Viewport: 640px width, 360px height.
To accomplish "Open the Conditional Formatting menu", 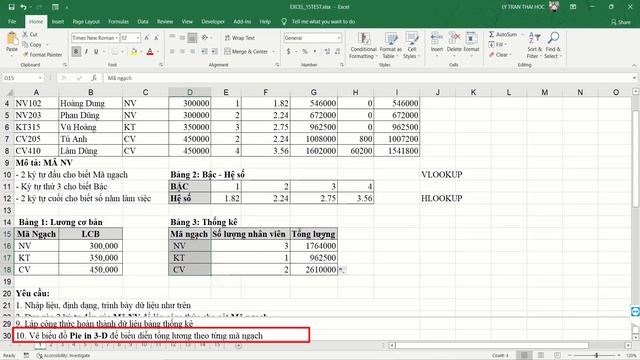I will 363,46.
